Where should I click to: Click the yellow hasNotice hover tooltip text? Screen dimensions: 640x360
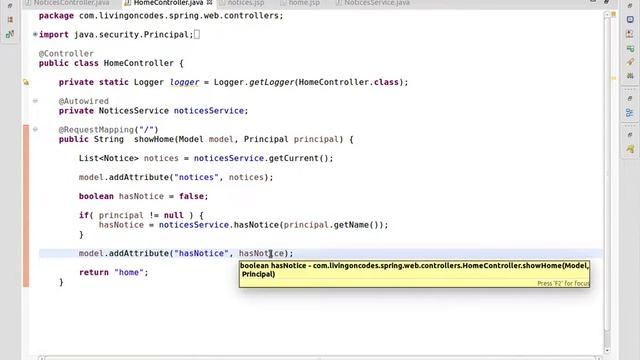pos(414,270)
